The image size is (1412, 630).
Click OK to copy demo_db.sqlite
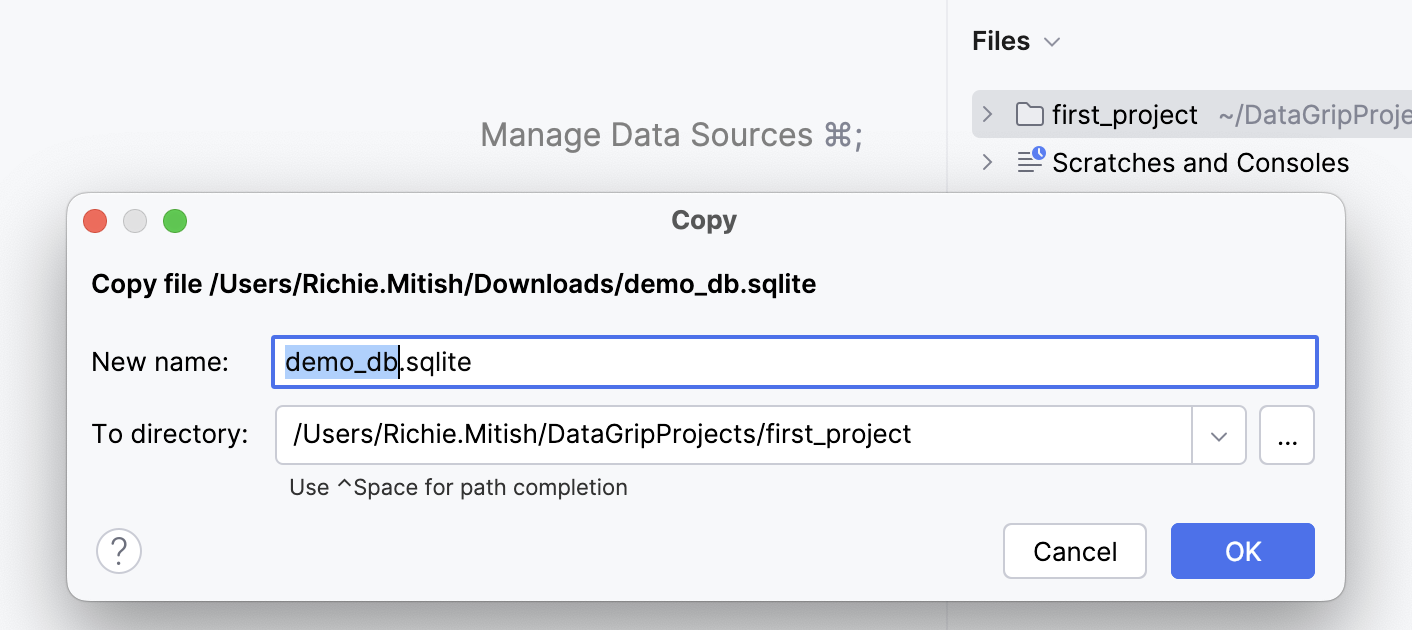(1242, 551)
